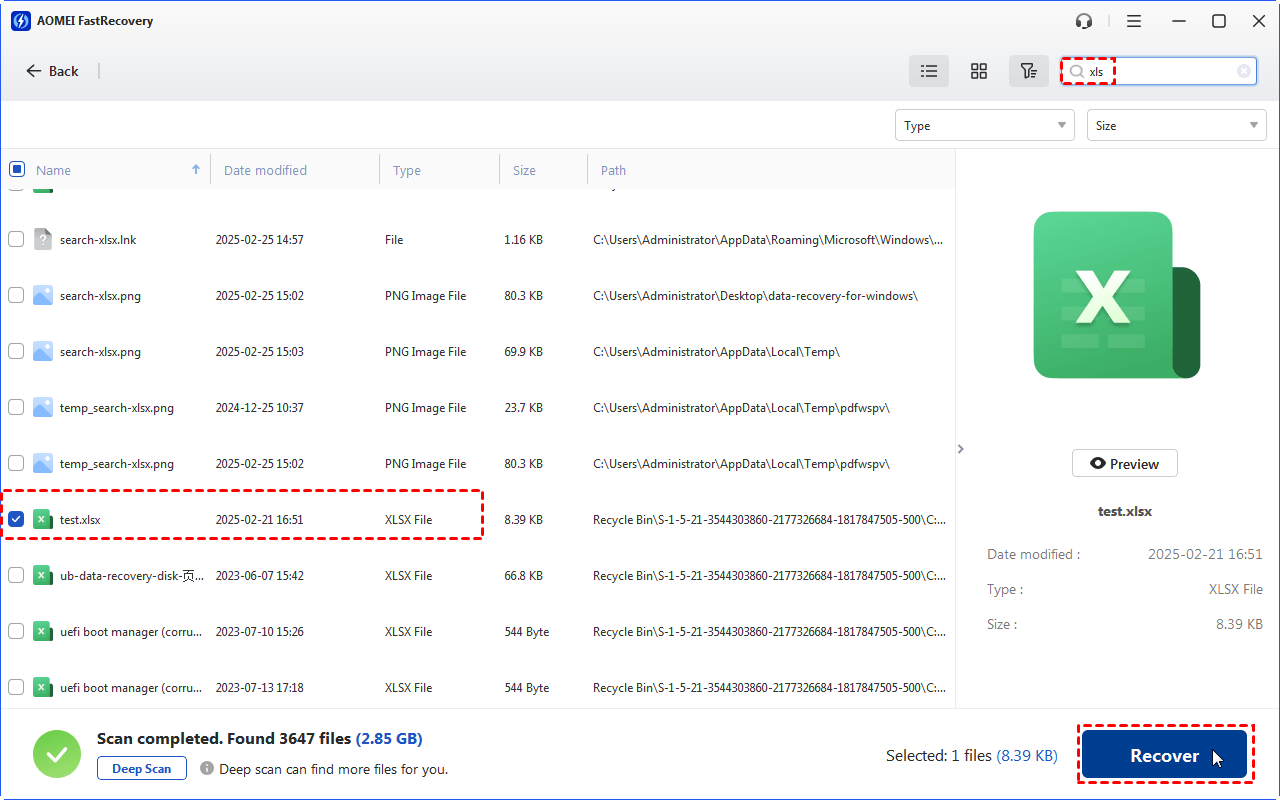Image resolution: width=1280 pixels, height=800 pixels.
Task: Click the 23.7 KB size cell
Action: [x=524, y=408]
